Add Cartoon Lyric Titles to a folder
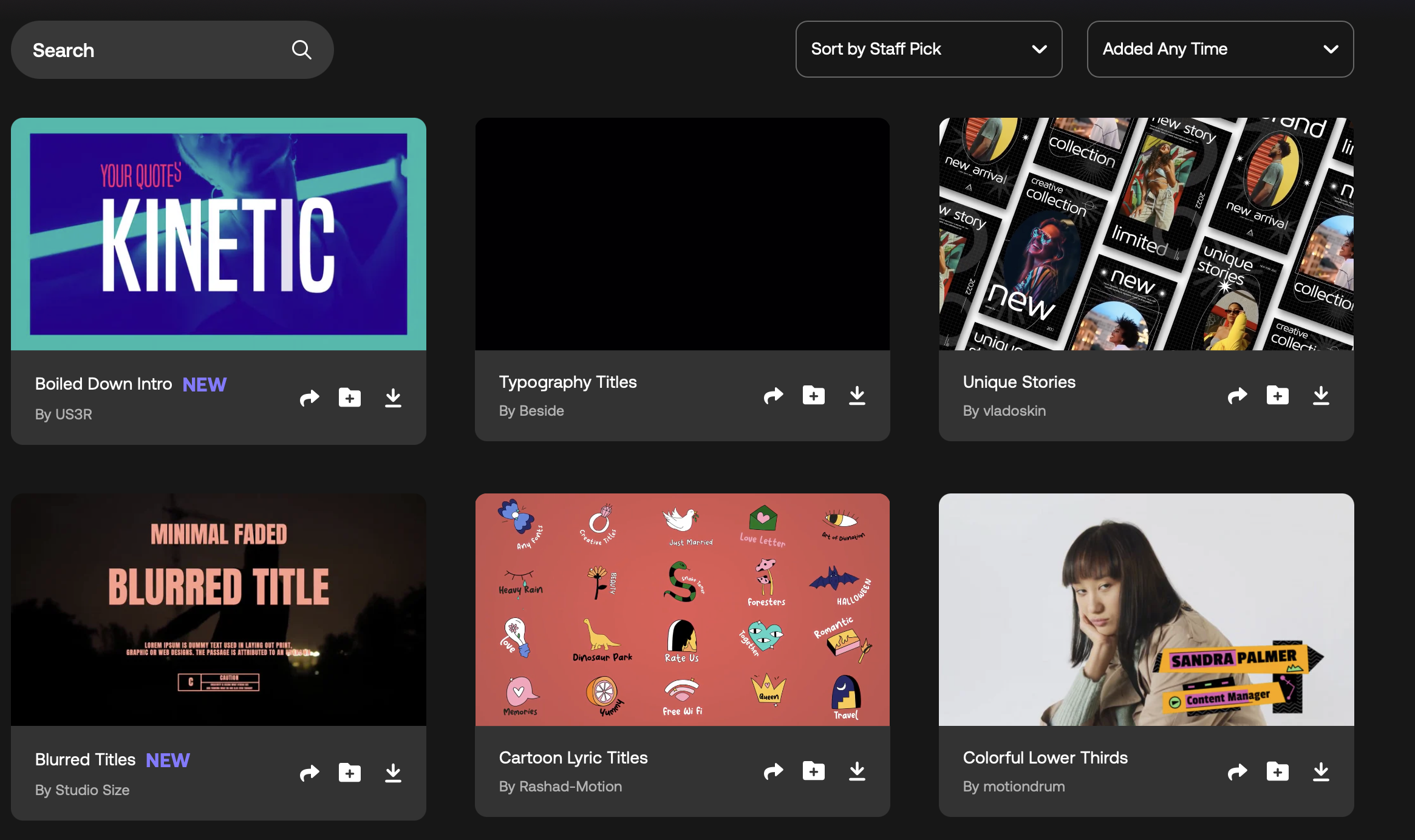Screen dimensions: 1415x840 pyautogui.click(x=813, y=771)
